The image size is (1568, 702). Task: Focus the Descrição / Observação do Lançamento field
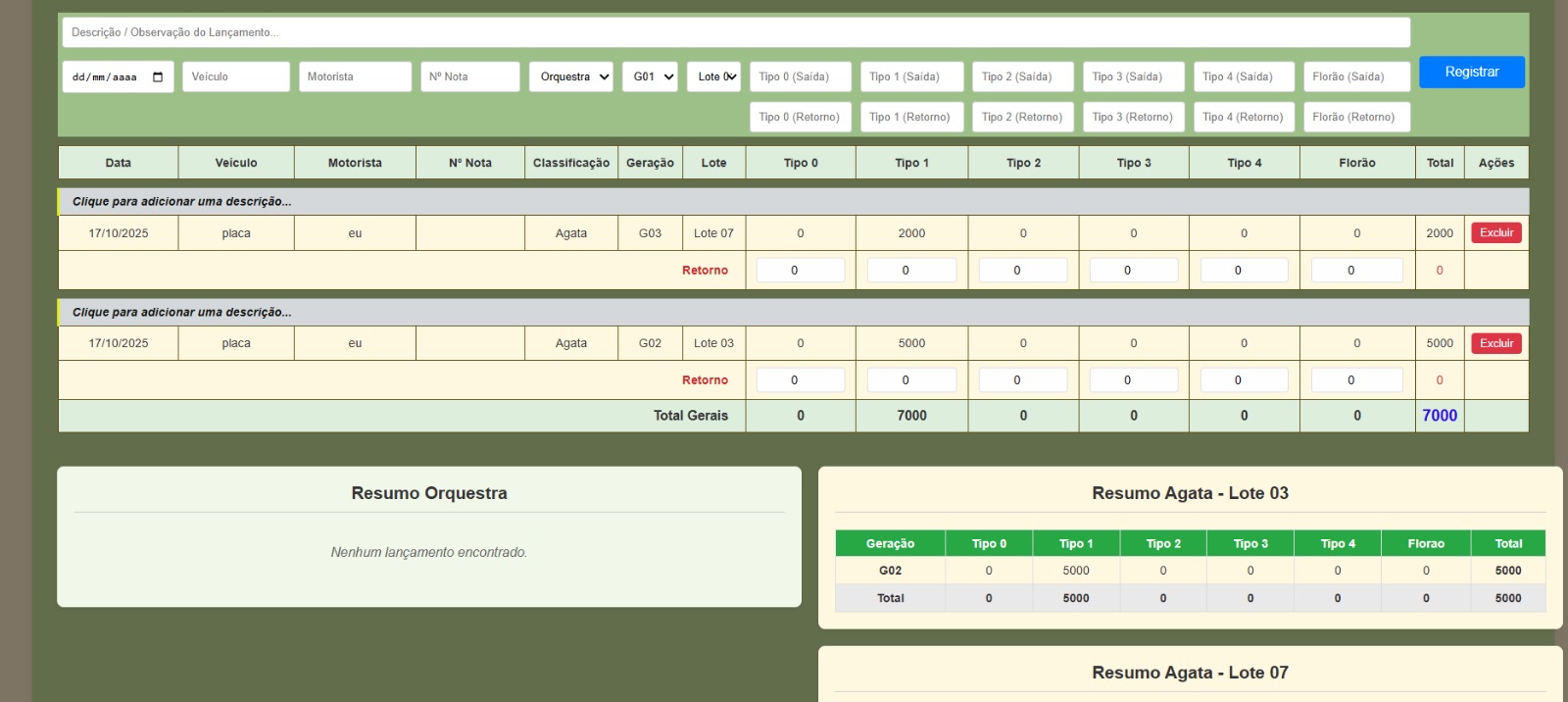(736, 32)
